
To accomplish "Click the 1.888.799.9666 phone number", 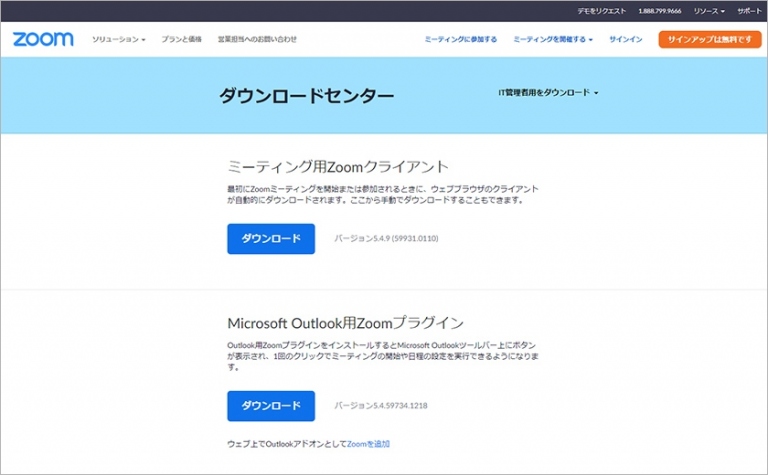I will pos(660,11).
